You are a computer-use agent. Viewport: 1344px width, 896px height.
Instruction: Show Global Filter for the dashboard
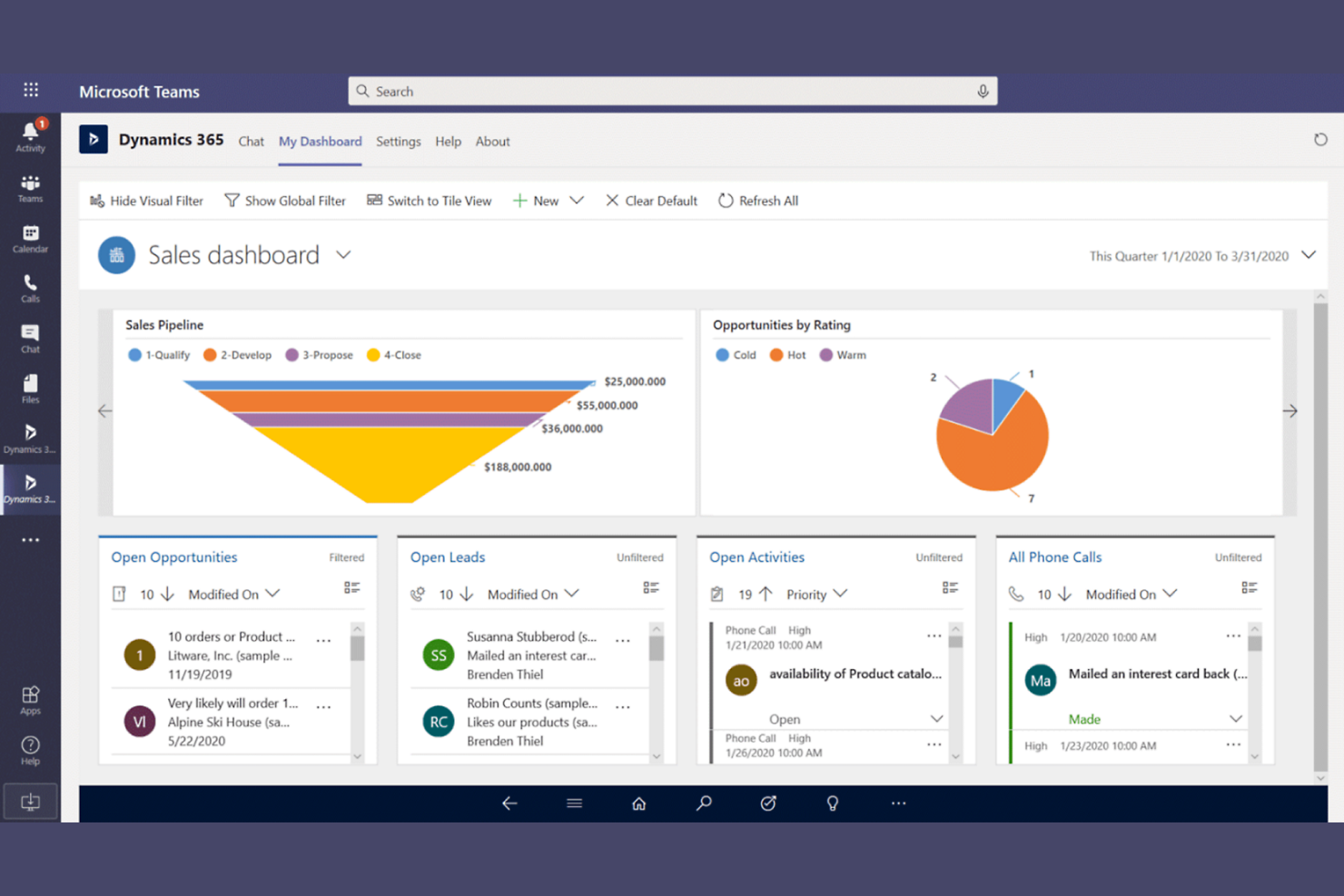click(285, 201)
